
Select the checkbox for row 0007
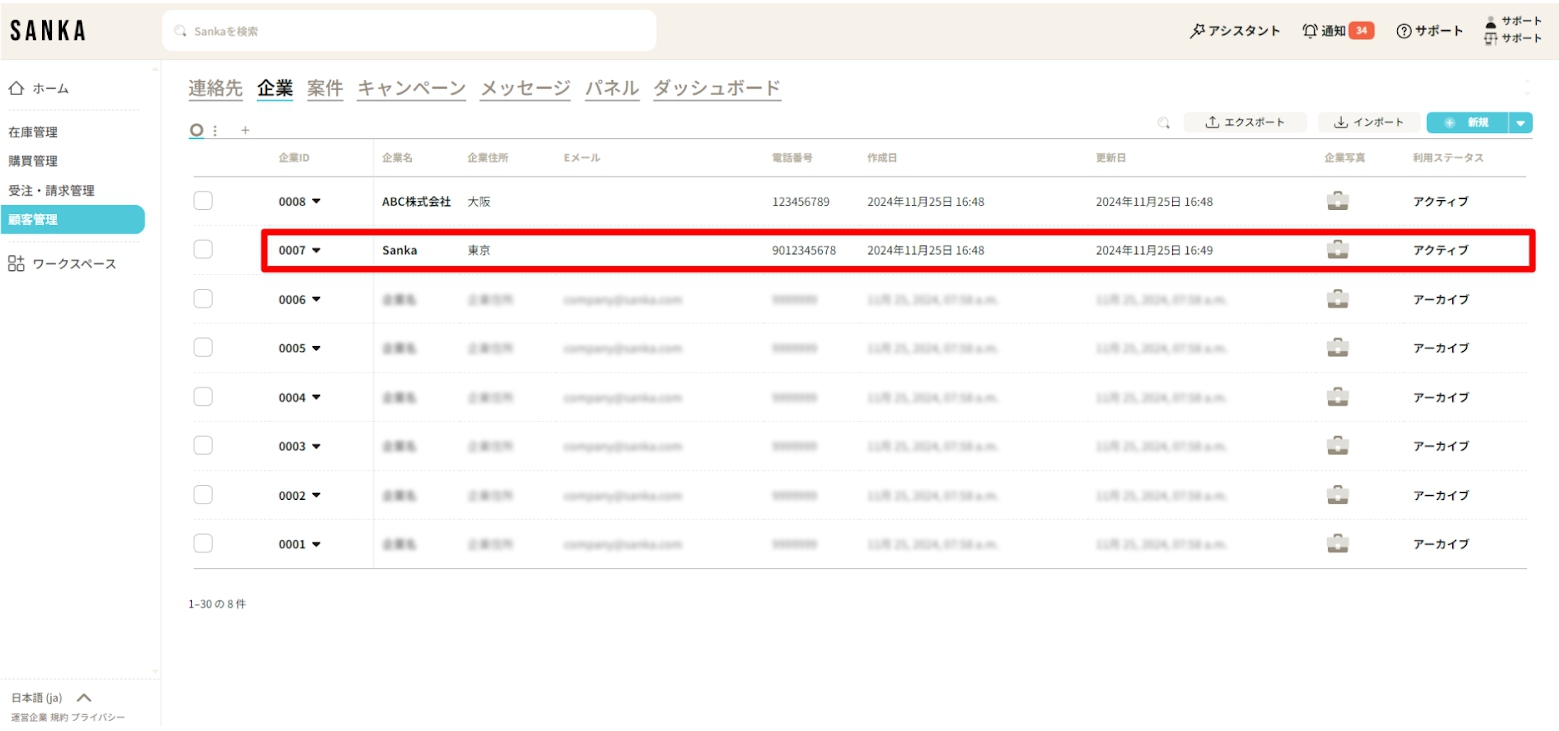[x=203, y=250]
